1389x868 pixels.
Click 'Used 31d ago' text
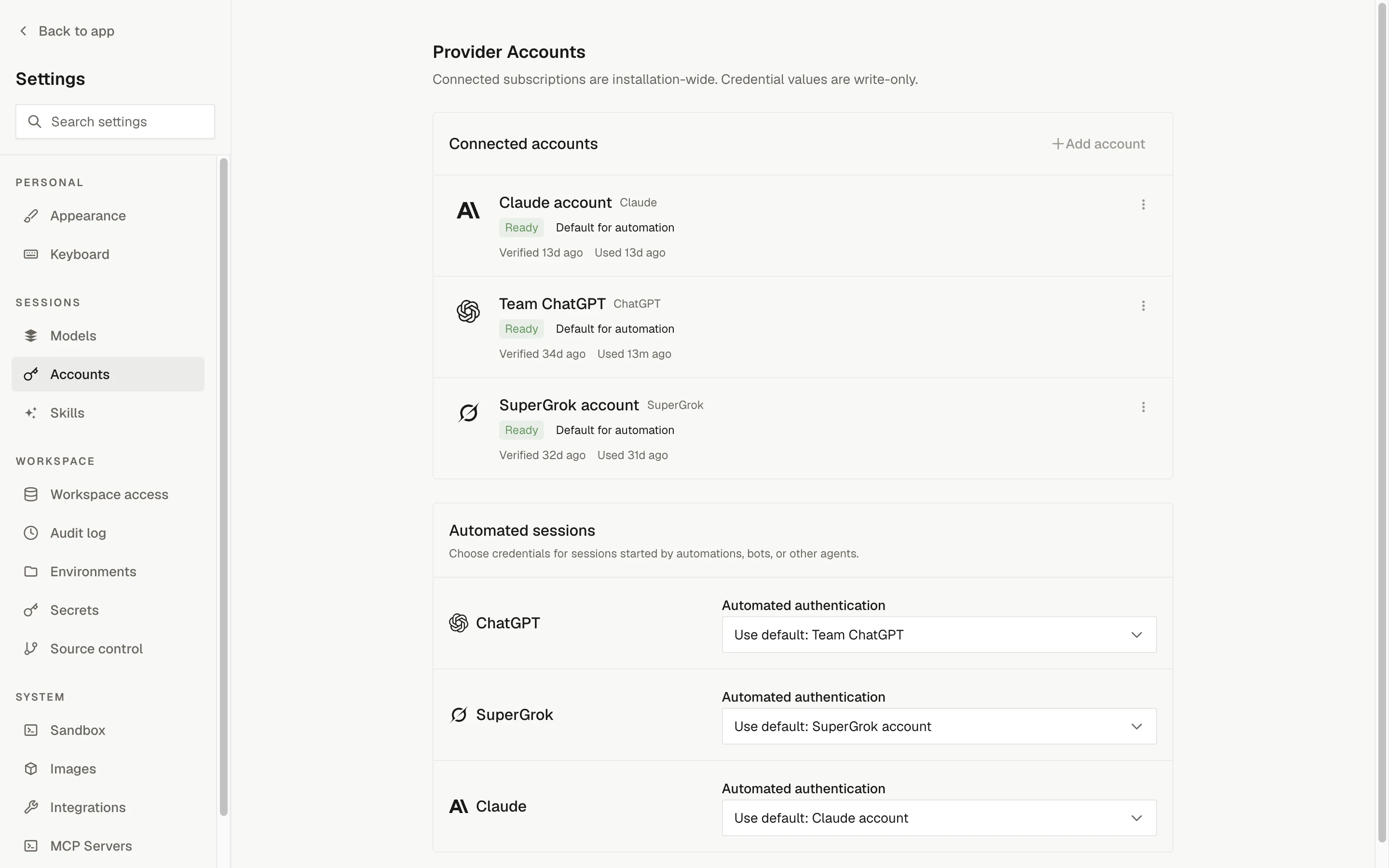(632, 455)
